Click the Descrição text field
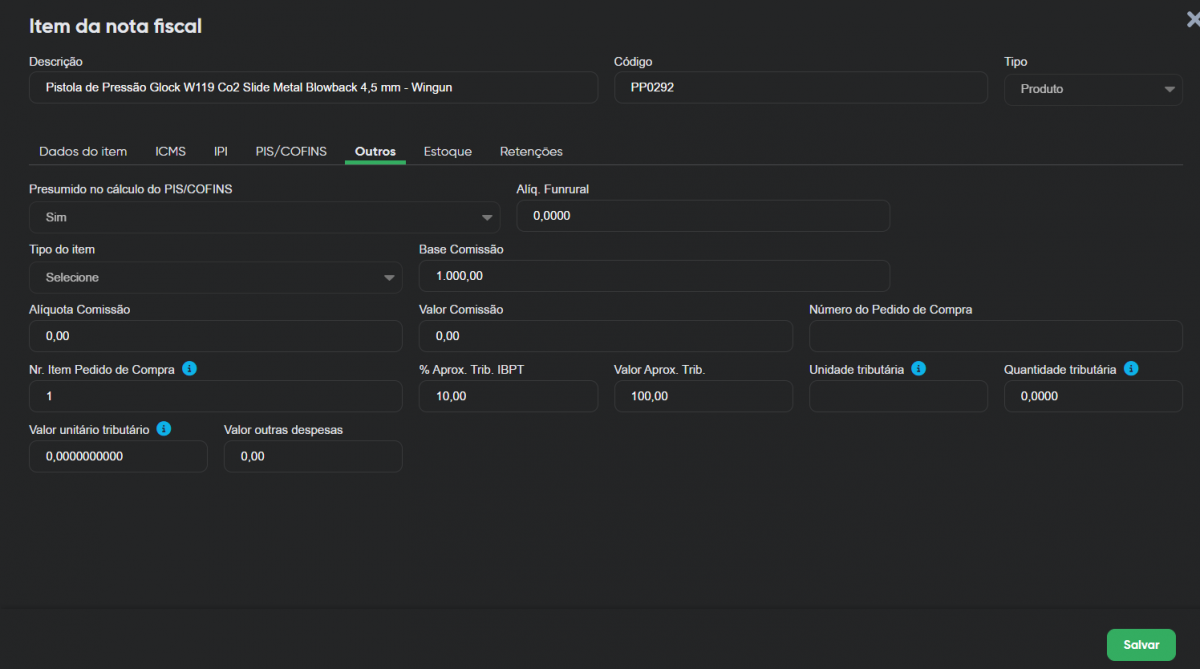The height and width of the screenshot is (669, 1200). click(x=313, y=88)
